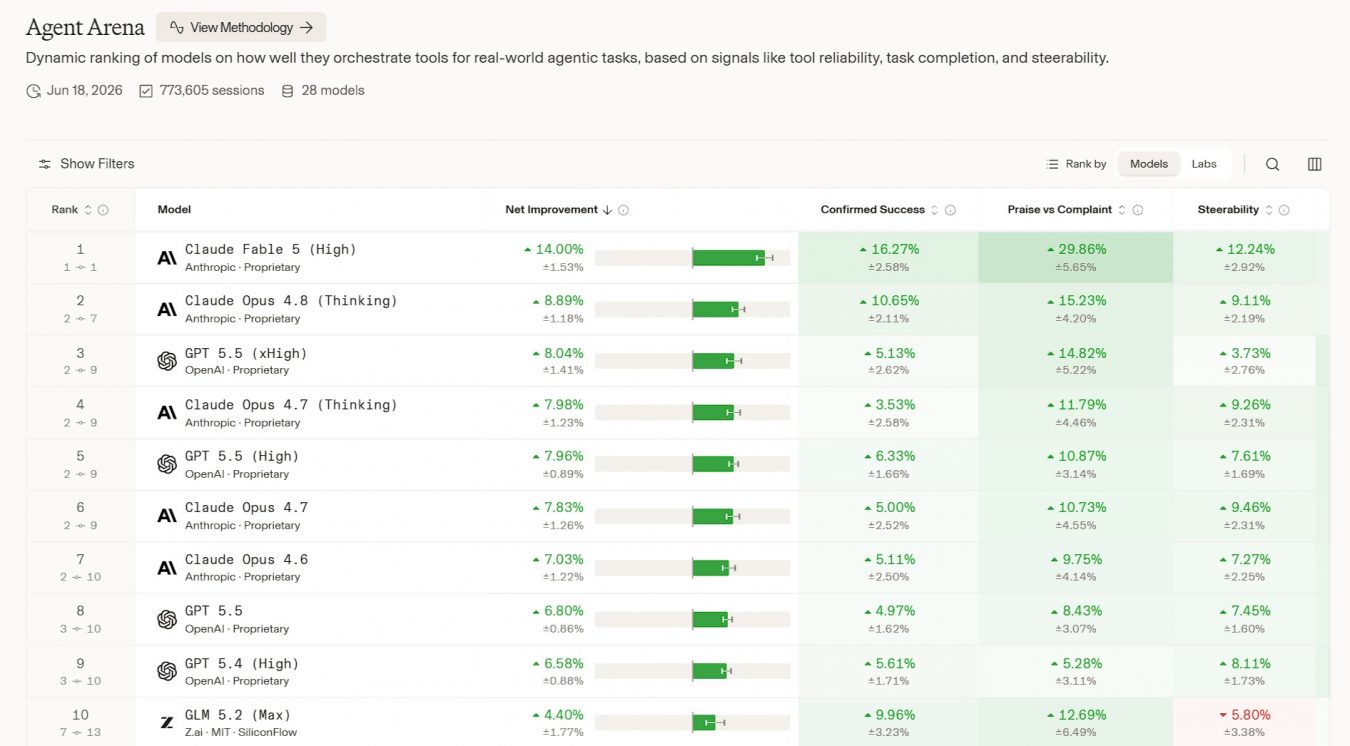
Task: Expand the Show Filters panel
Action: 86,164
